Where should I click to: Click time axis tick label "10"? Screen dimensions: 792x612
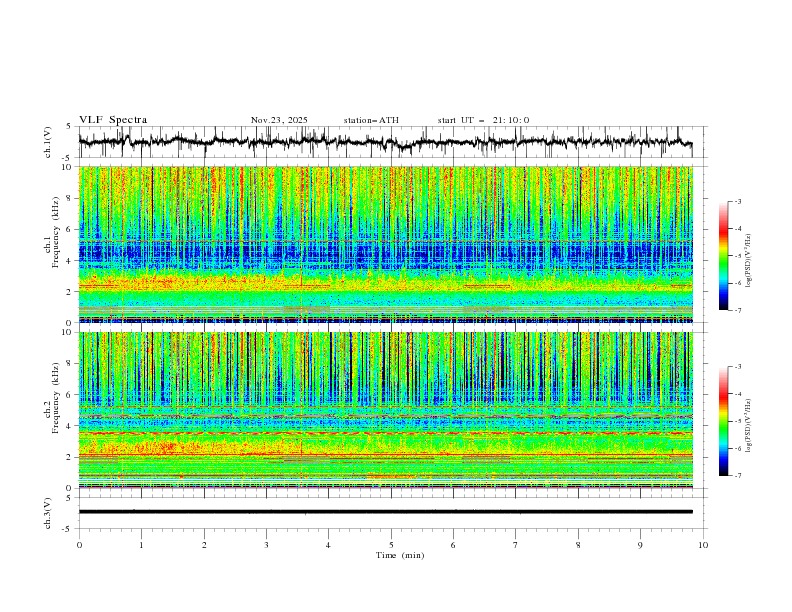point(703,545)
